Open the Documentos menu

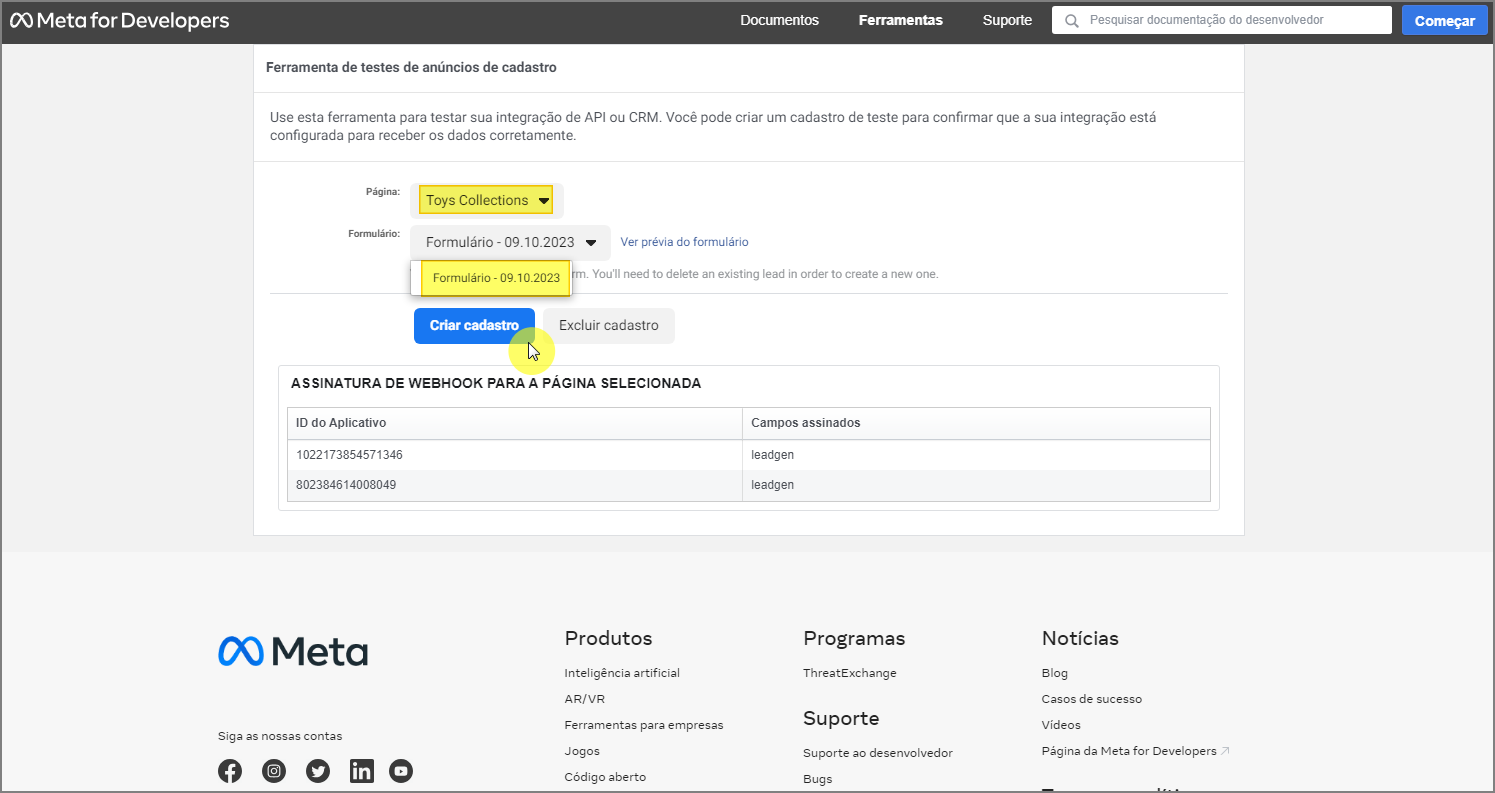pos(779,20)
